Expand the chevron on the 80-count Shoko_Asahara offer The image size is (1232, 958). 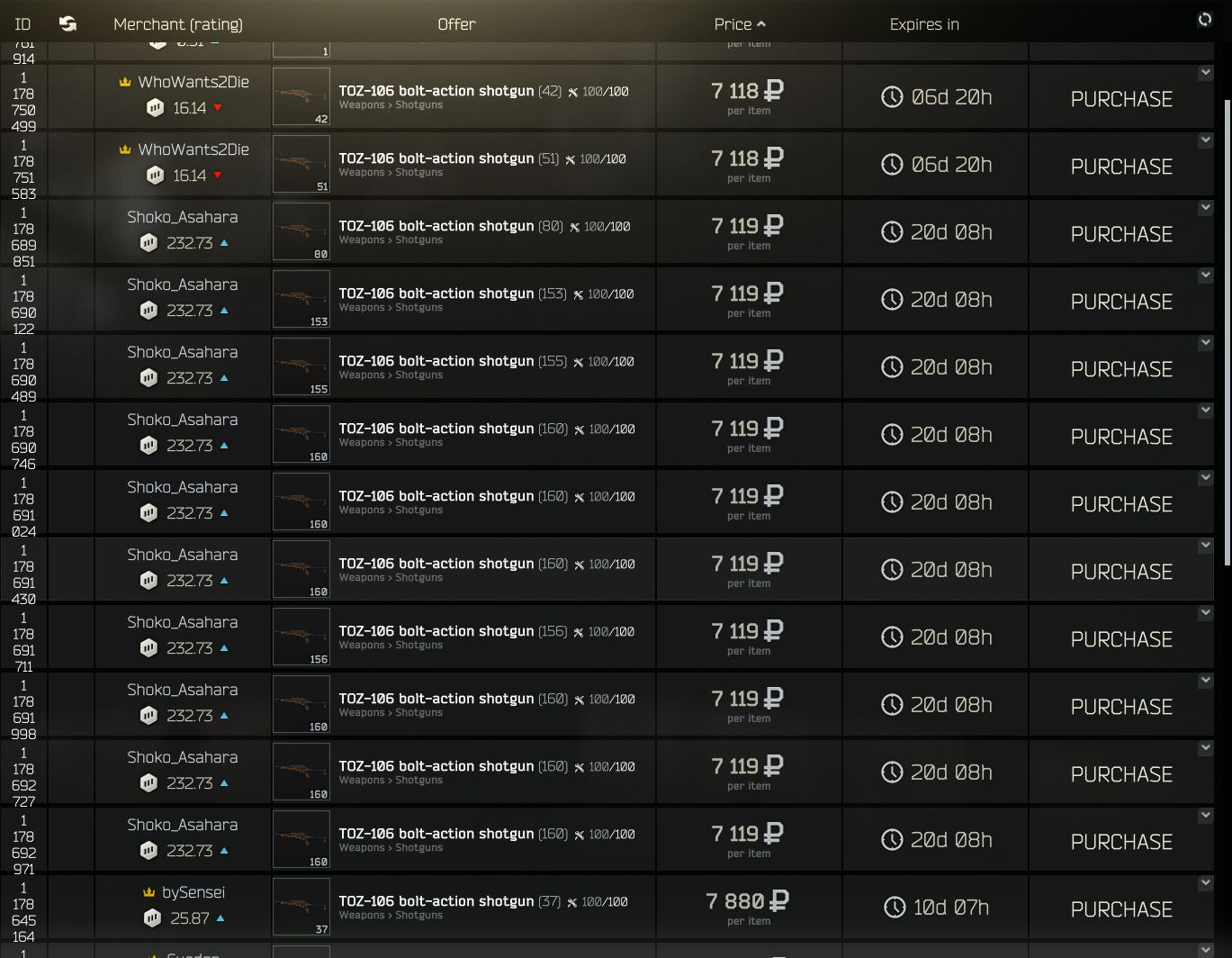[1205, 208]
